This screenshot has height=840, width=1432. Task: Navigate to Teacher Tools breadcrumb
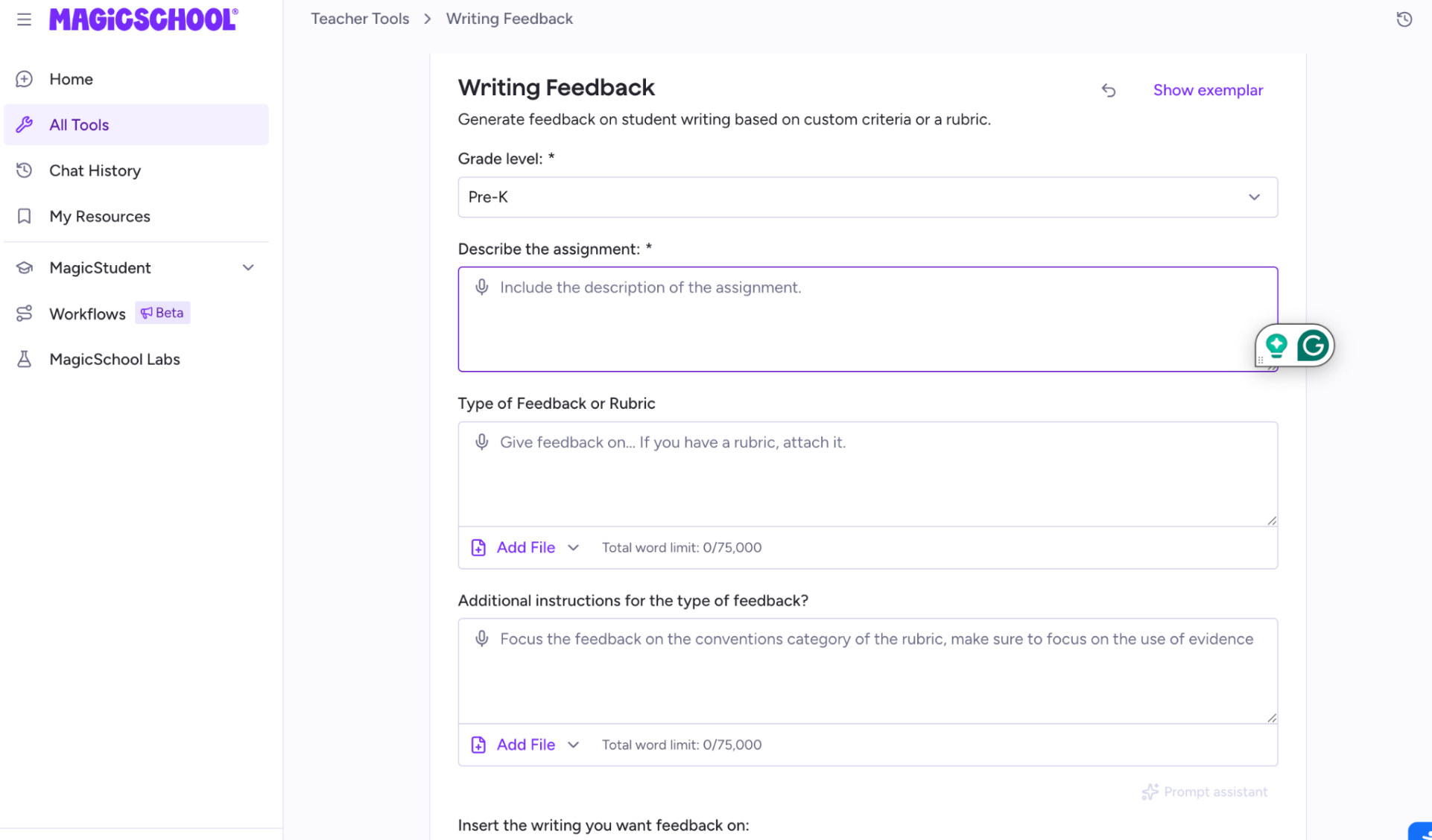pos(360,19)
